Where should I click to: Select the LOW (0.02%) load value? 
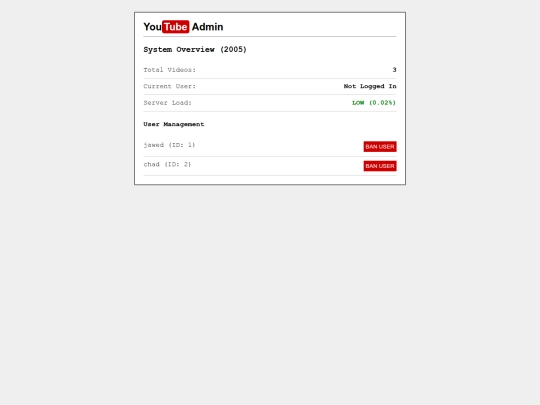tap(374, 103)
